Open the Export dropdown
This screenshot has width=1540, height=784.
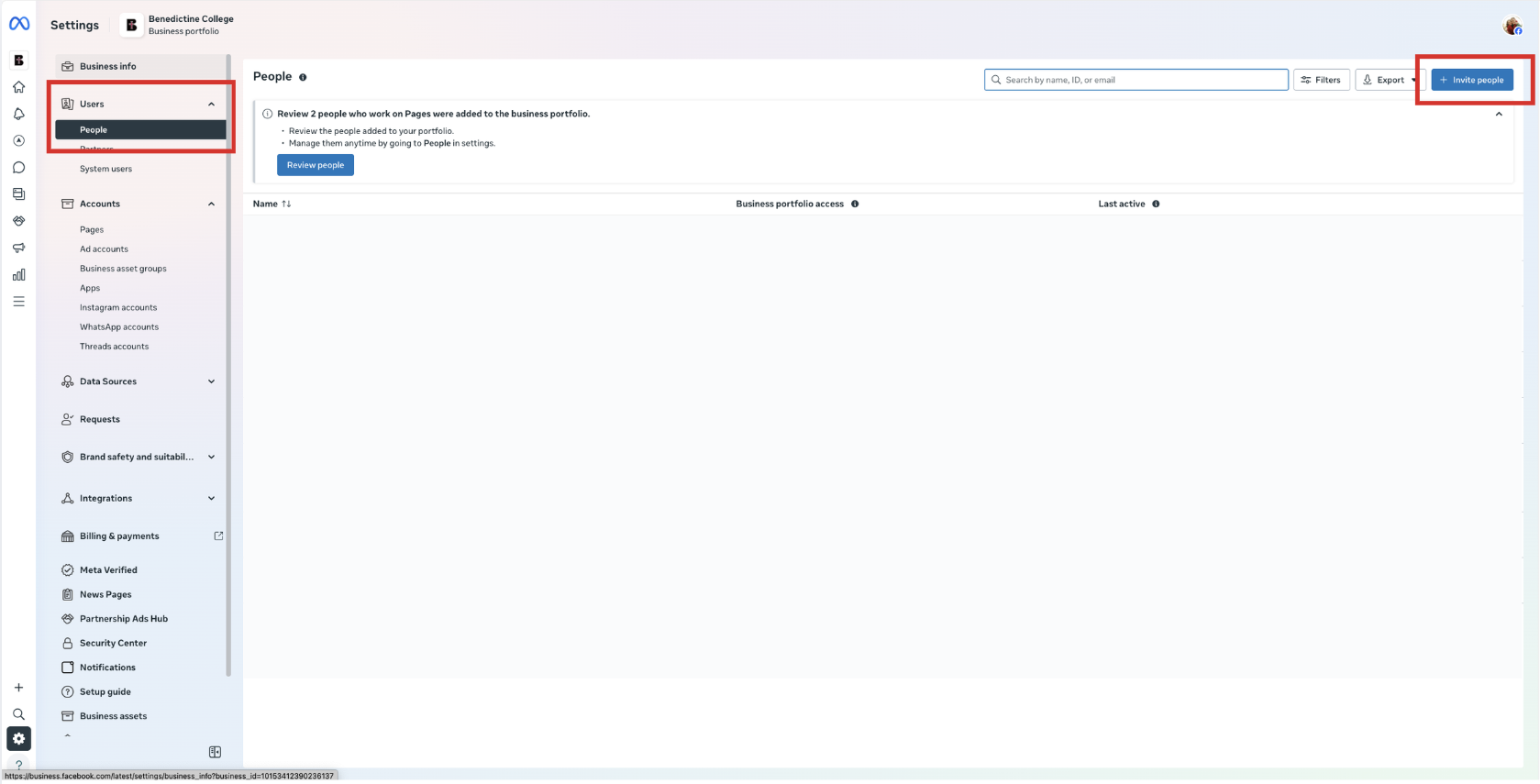coord(1389,80)
